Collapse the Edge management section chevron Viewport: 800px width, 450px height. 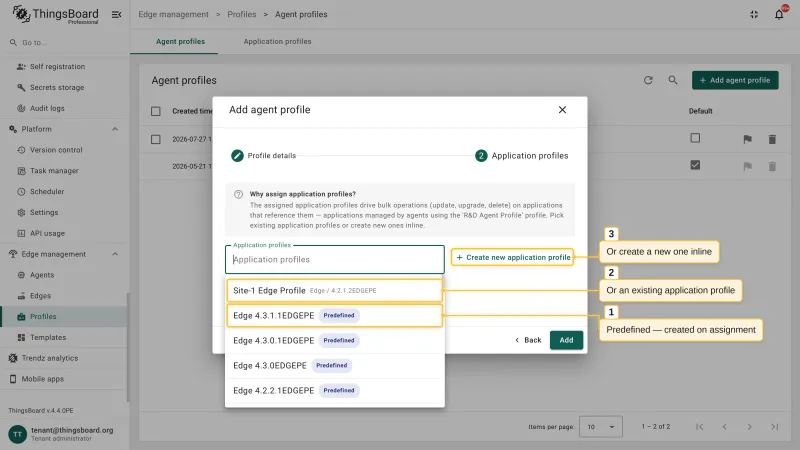tap(115, 254)
